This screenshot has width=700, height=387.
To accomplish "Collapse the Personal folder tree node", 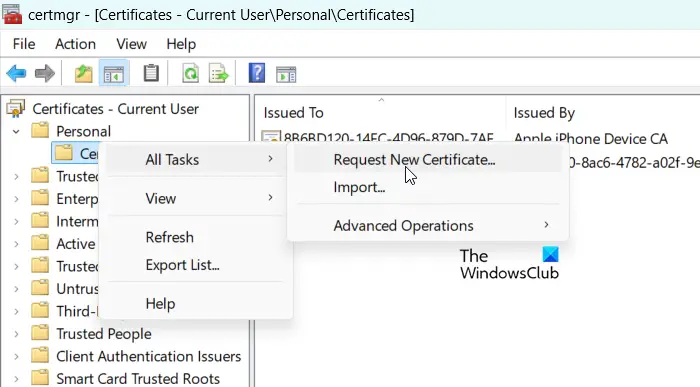I will 17,132.
